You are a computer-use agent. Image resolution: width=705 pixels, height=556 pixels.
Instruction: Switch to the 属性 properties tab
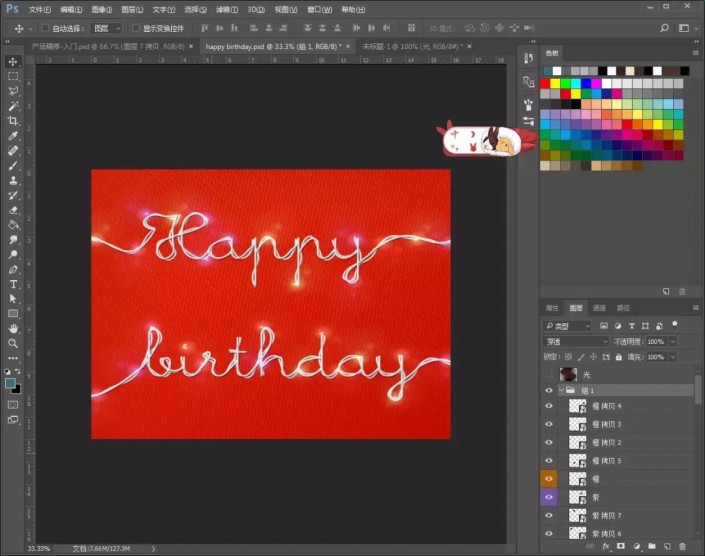[x=552, y=308]
